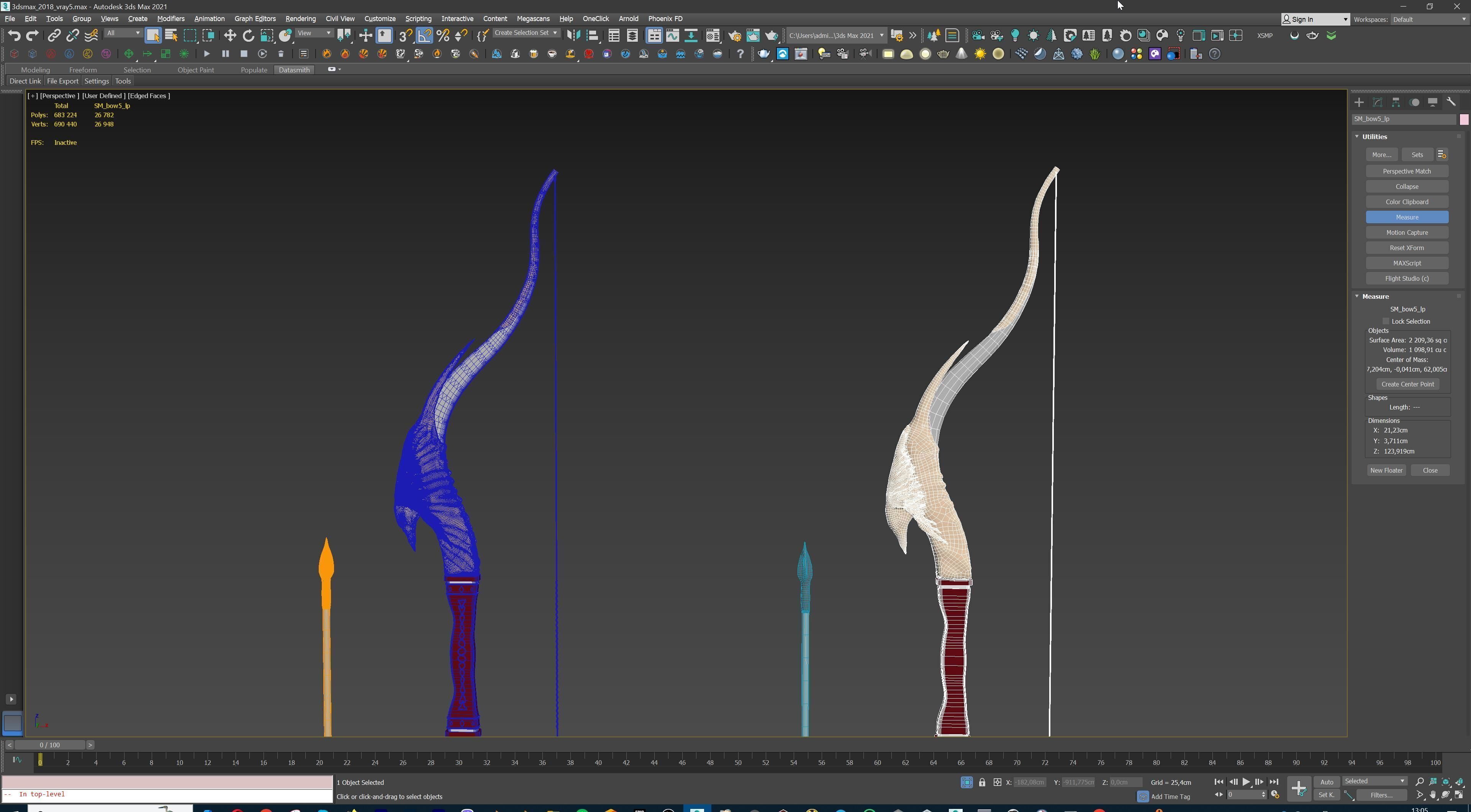Switch to the Hierarchy panel tab
The image size is (1471, 812).
[1396, 102]
